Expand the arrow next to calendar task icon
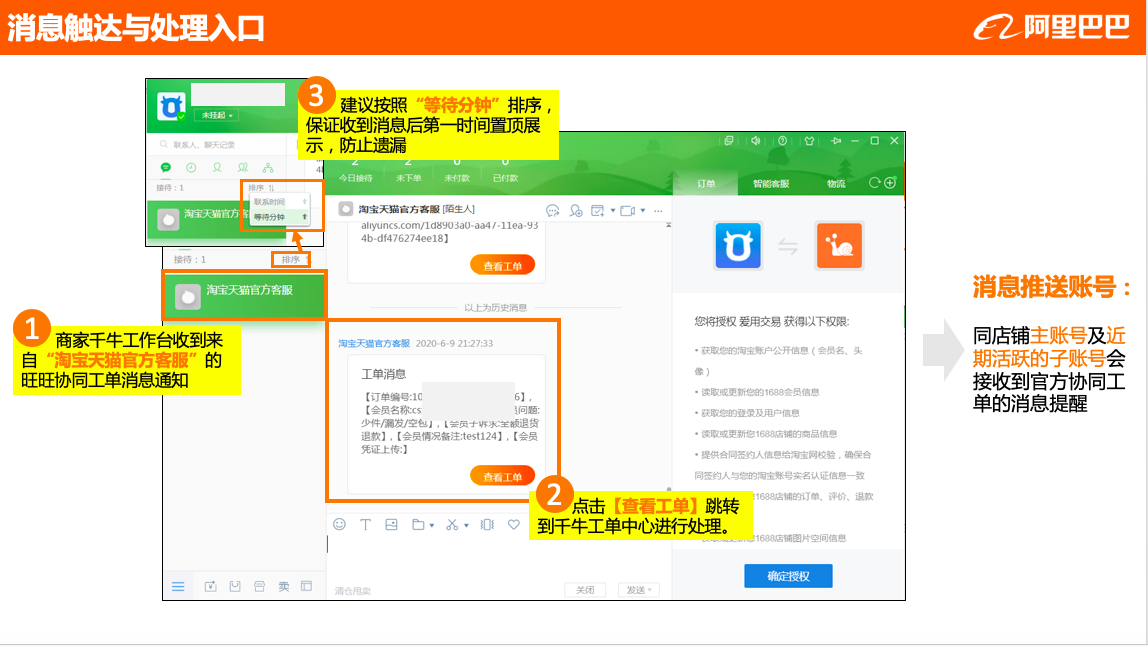Viewport: 1148px width, 646px height. click(x=613, y=211)
